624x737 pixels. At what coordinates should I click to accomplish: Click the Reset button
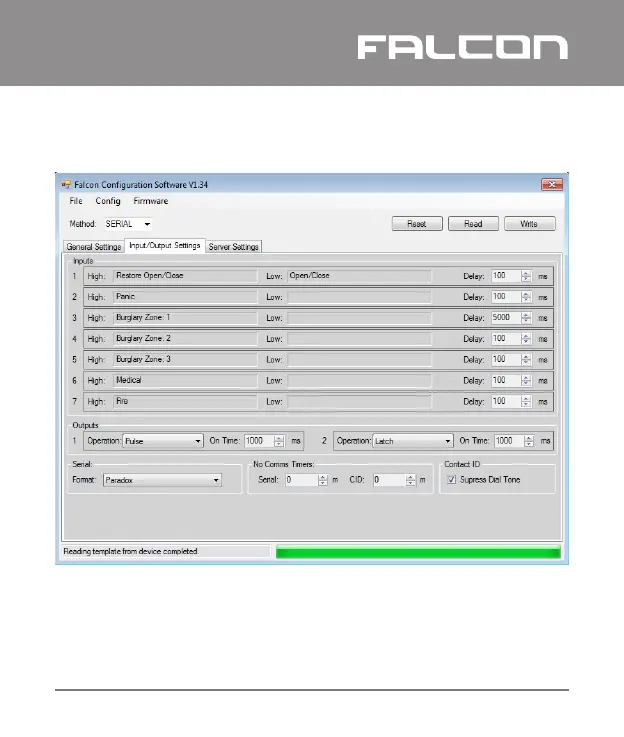pos(417,224)
